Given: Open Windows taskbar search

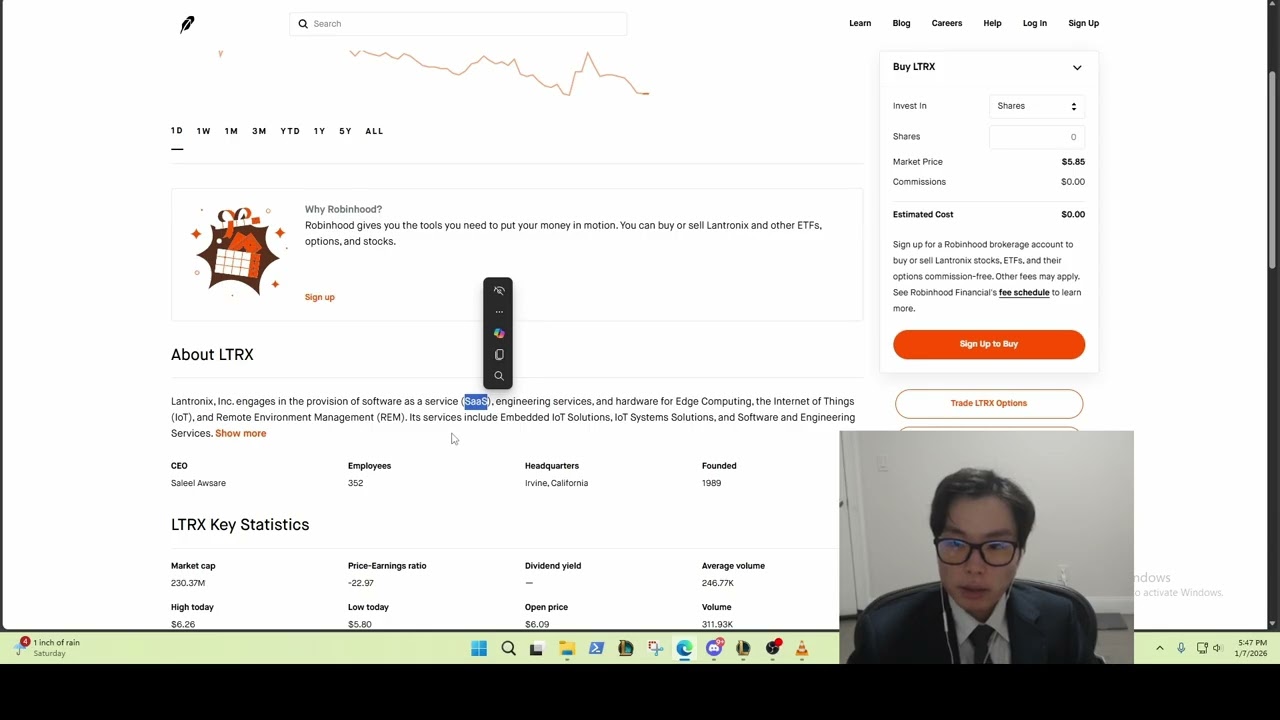Looking at the screenshot, I should pyautogui.click(x=508, y=649).
